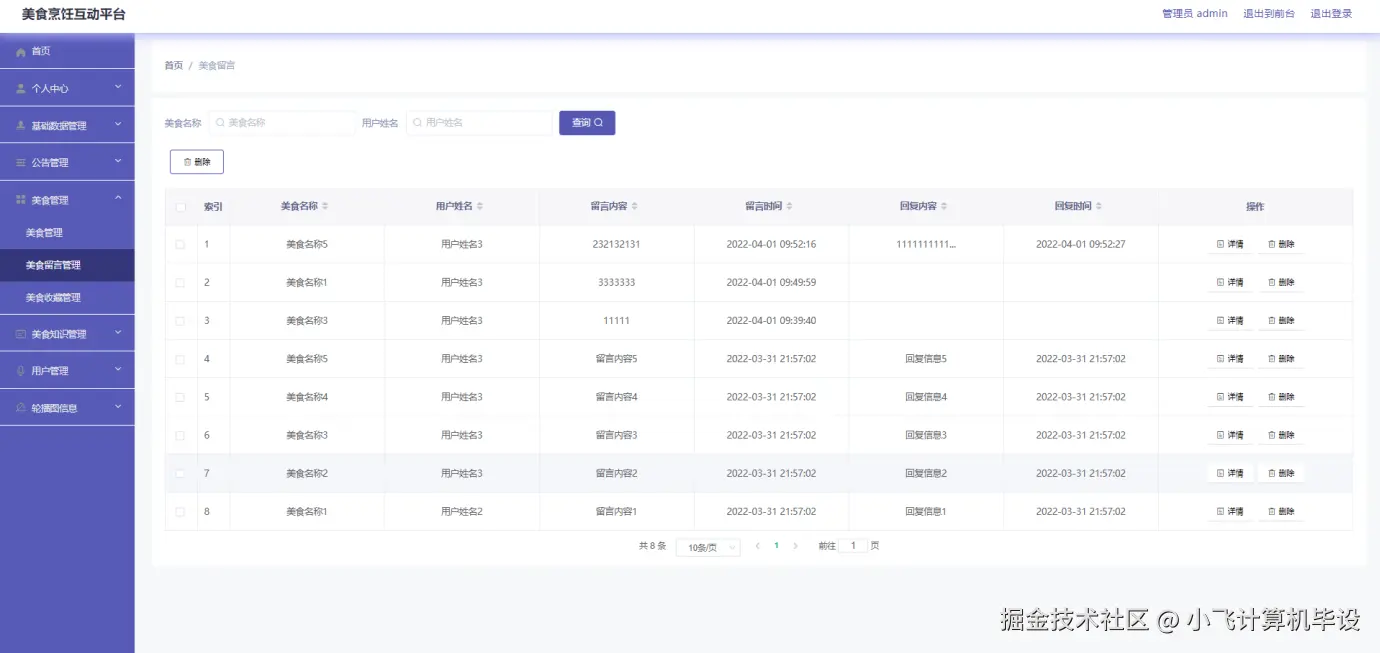Click the icon beside 美食知识管理
Image resolution: width=1380 pixels, height=653 pixels.
[21, 334]
